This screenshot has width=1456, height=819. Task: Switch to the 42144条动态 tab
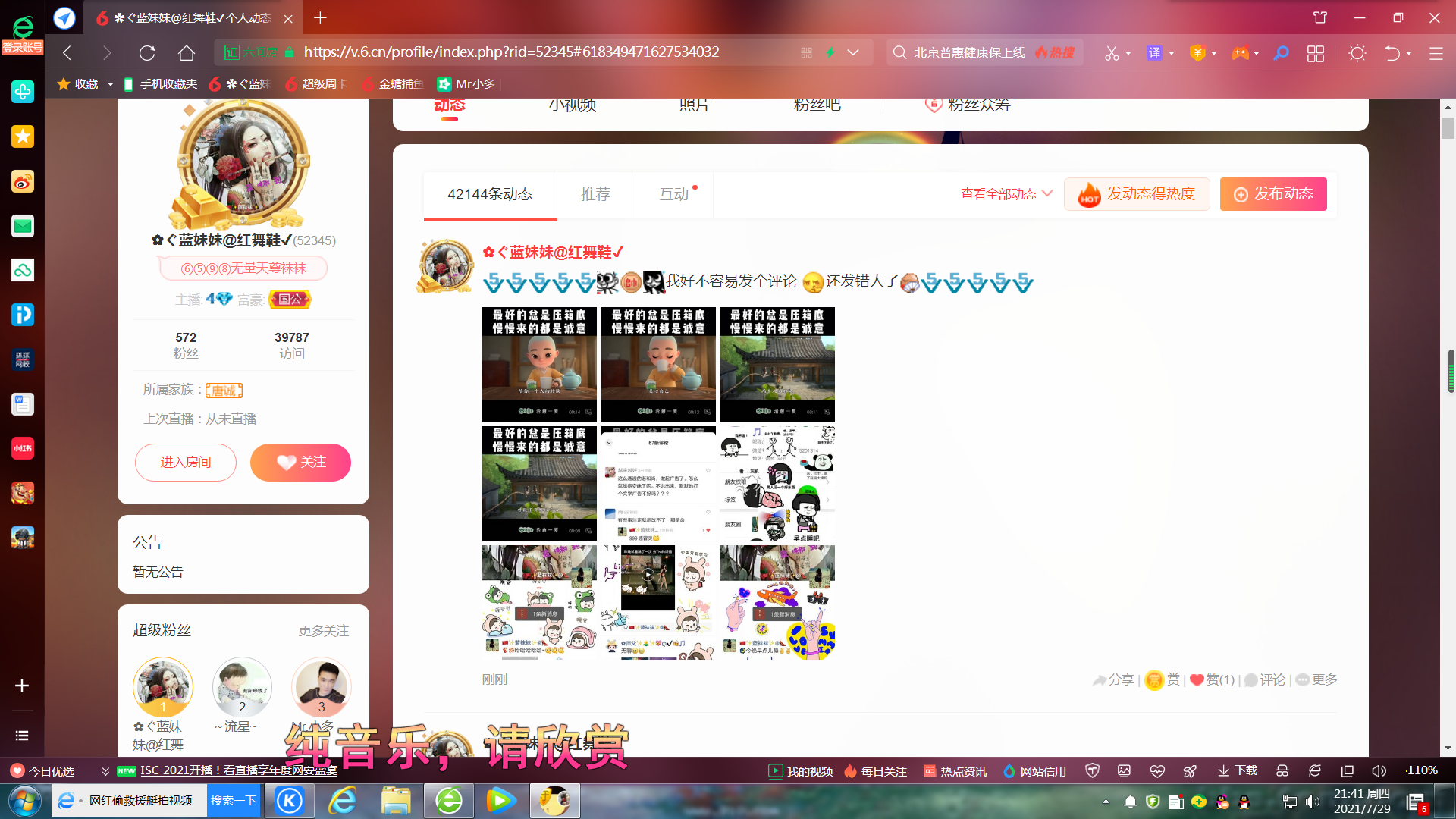click(x=490, y=194)
